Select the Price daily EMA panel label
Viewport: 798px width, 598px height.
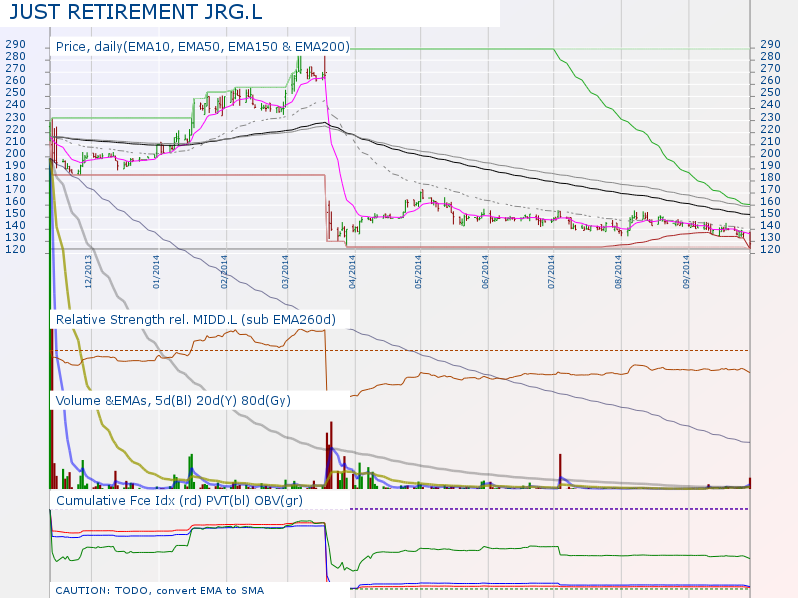point(202,46)
